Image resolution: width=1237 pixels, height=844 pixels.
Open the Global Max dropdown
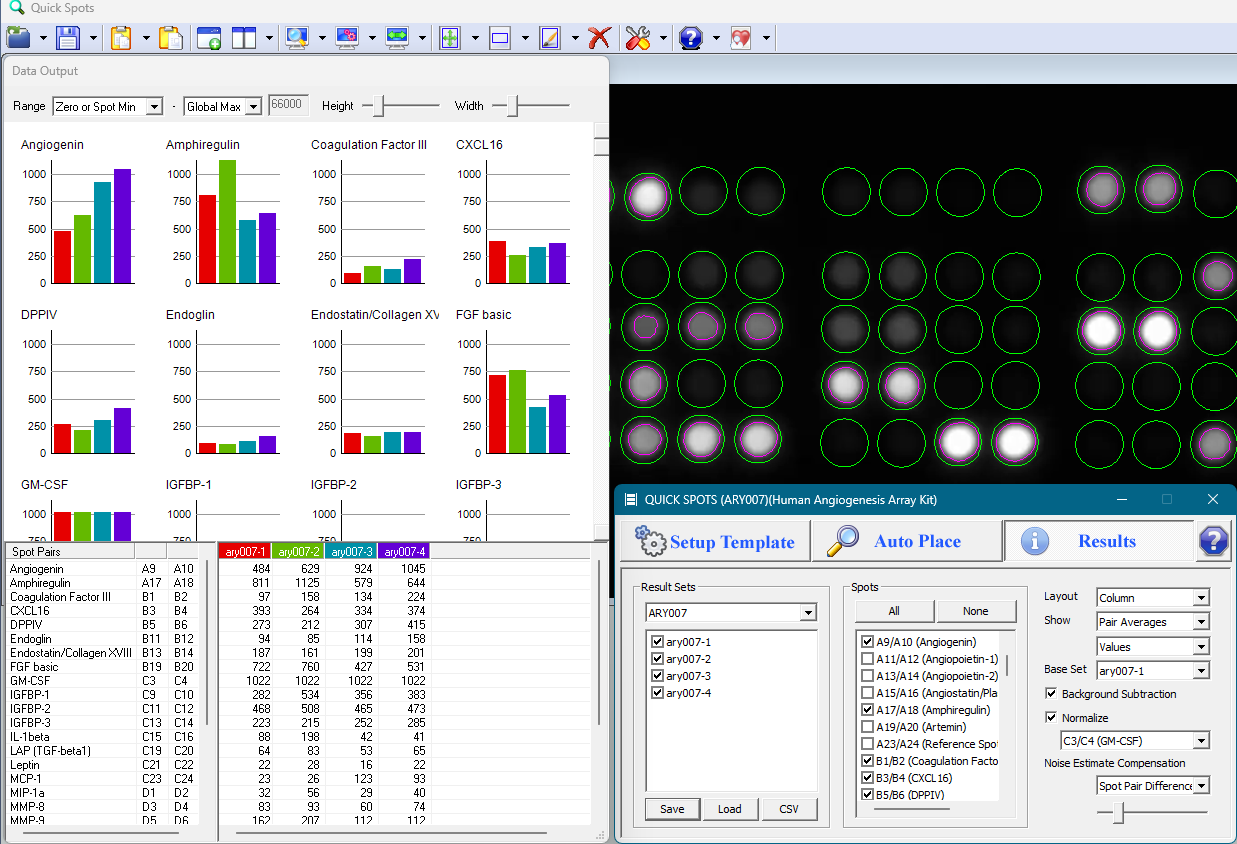(253, 107)
